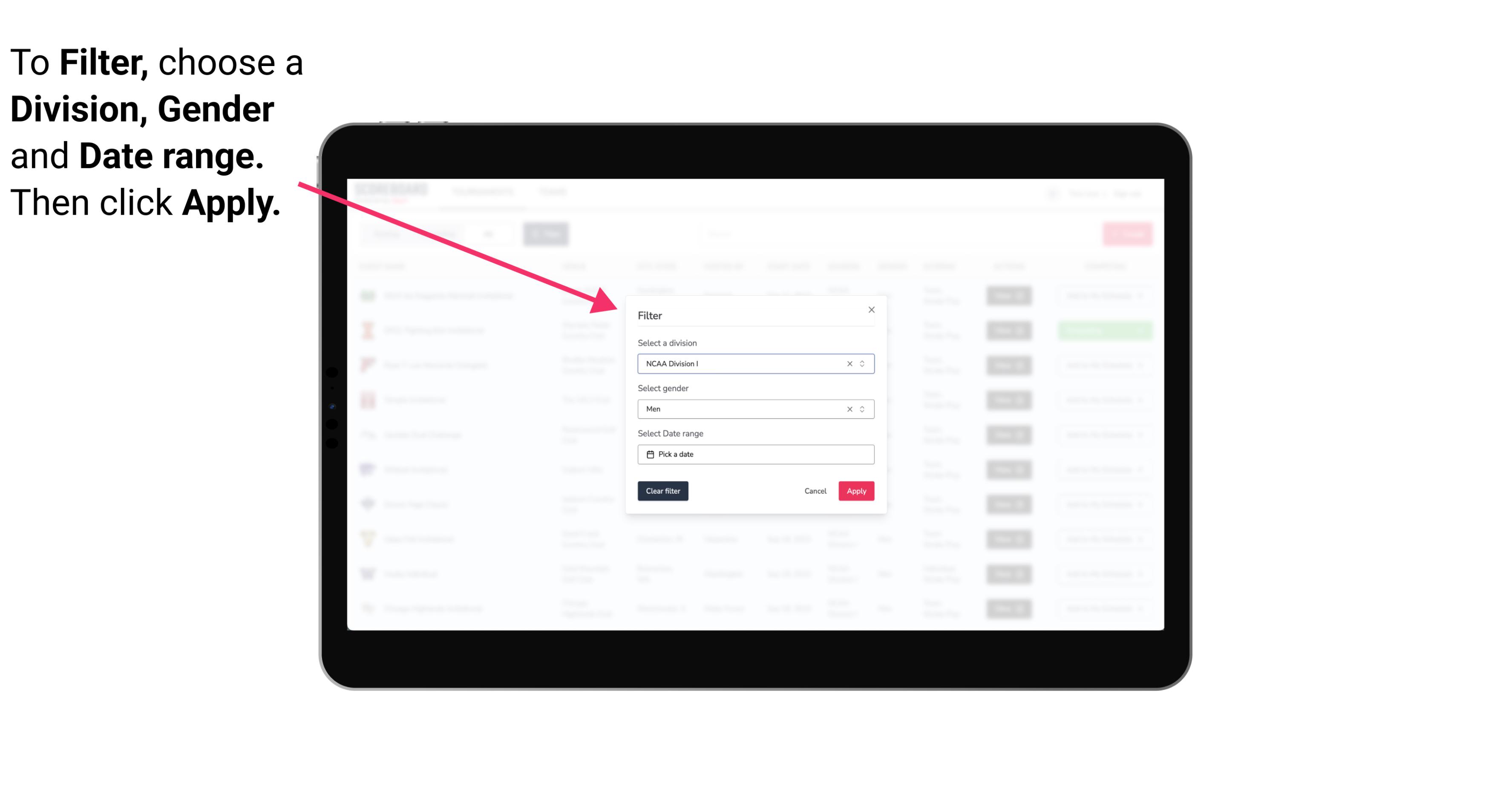Click the clear/X icon on NCAA Division I
Image resolution: width=1509 pixels, height=812 pixels.
848,363
